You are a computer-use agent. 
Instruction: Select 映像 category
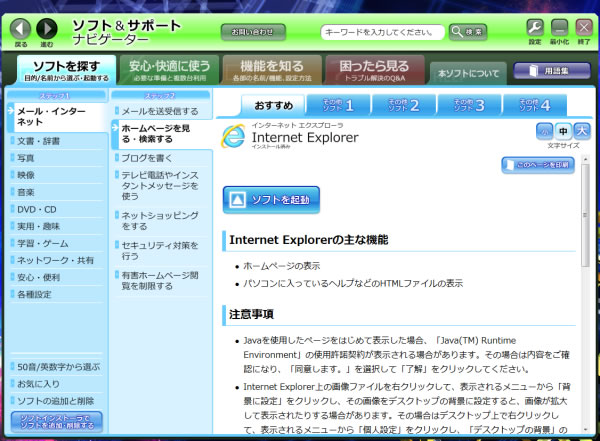57,175
